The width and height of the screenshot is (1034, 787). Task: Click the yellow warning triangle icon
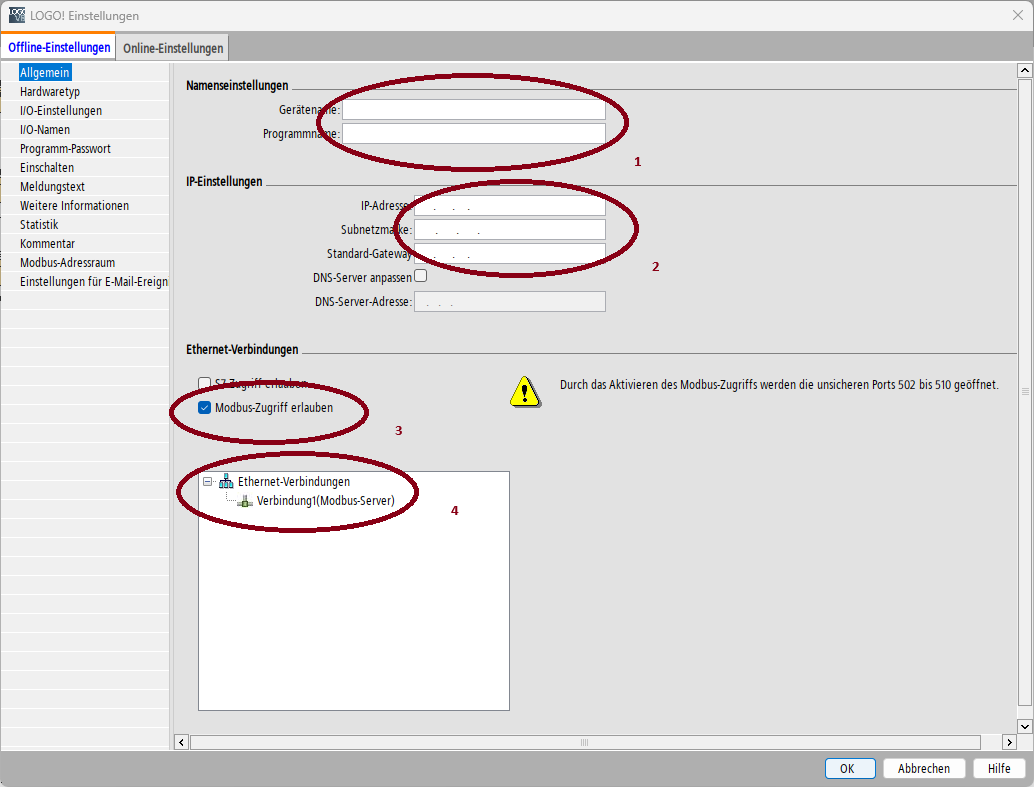[x=524, y=392]
